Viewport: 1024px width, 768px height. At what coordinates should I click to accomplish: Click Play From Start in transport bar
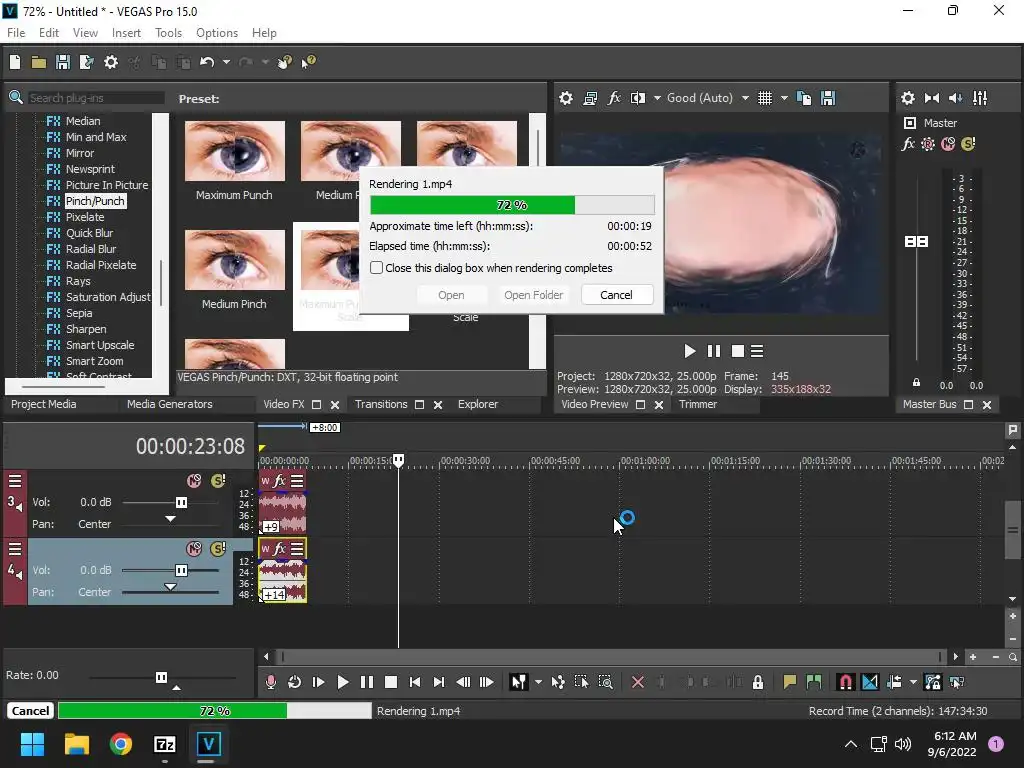319,682
